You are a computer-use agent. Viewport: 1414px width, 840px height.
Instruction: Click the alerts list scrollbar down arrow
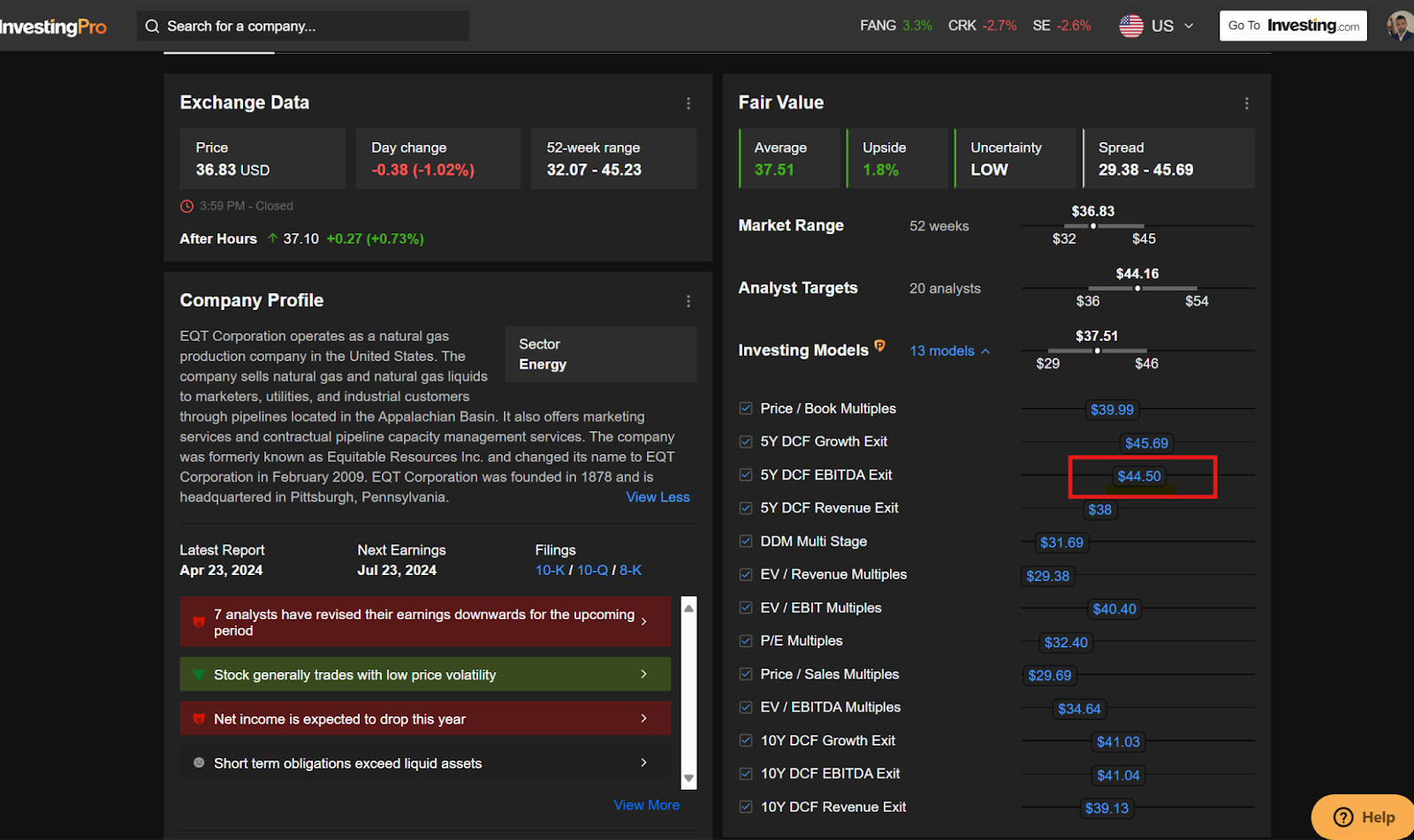(688, 779)
